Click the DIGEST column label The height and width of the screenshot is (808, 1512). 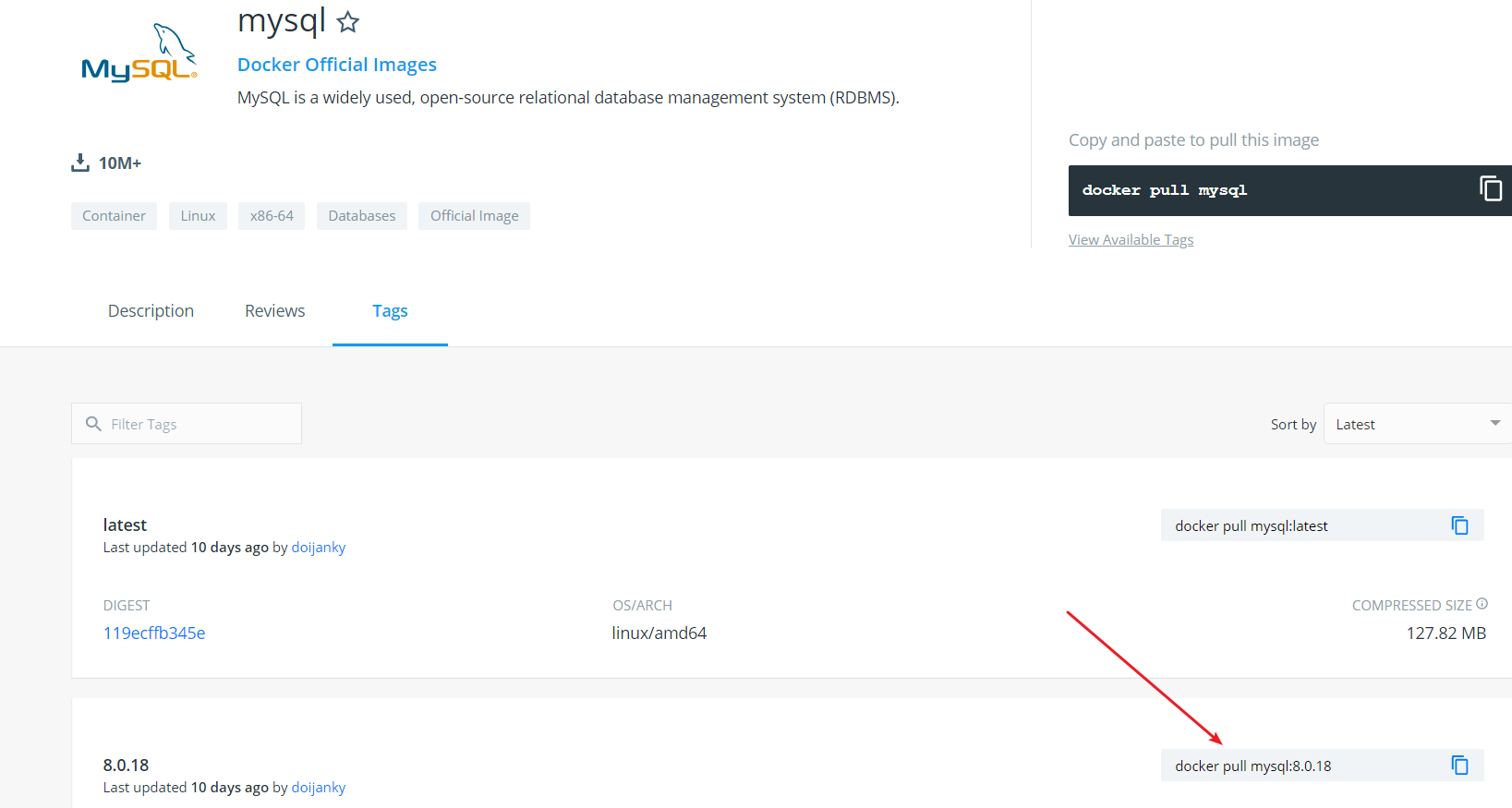pyautogui.click(x=127, y=606)
